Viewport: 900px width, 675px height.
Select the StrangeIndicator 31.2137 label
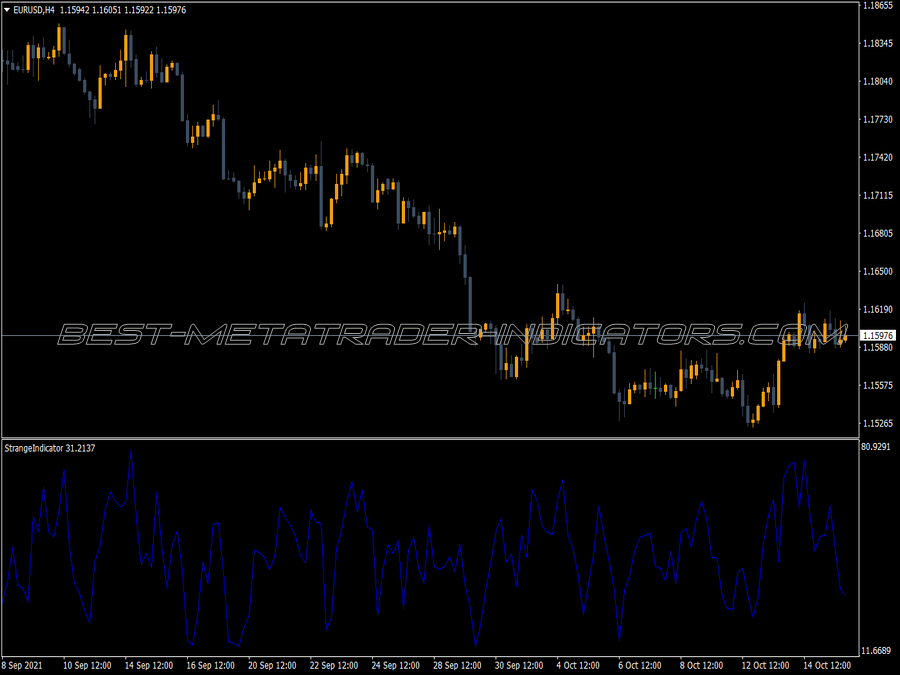(50, 448)
